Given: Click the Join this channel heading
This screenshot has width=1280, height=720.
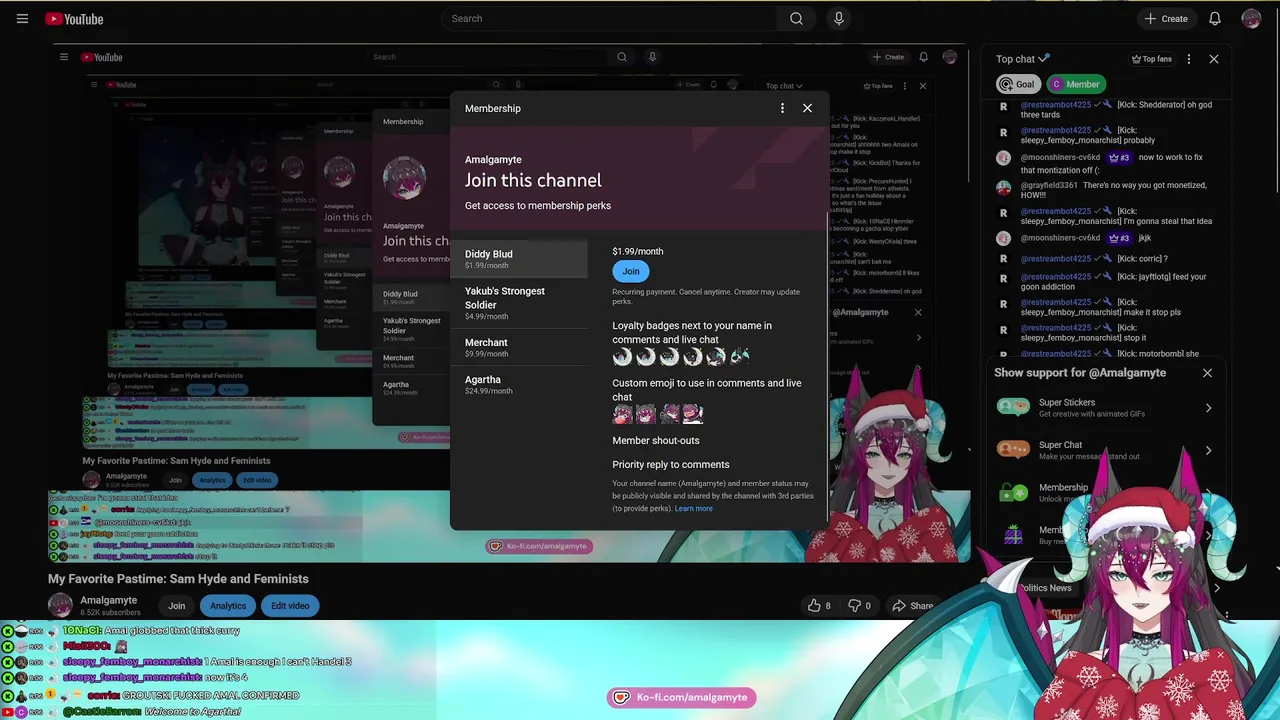Looking at the screenshot, I should click(x=533, y=180).
